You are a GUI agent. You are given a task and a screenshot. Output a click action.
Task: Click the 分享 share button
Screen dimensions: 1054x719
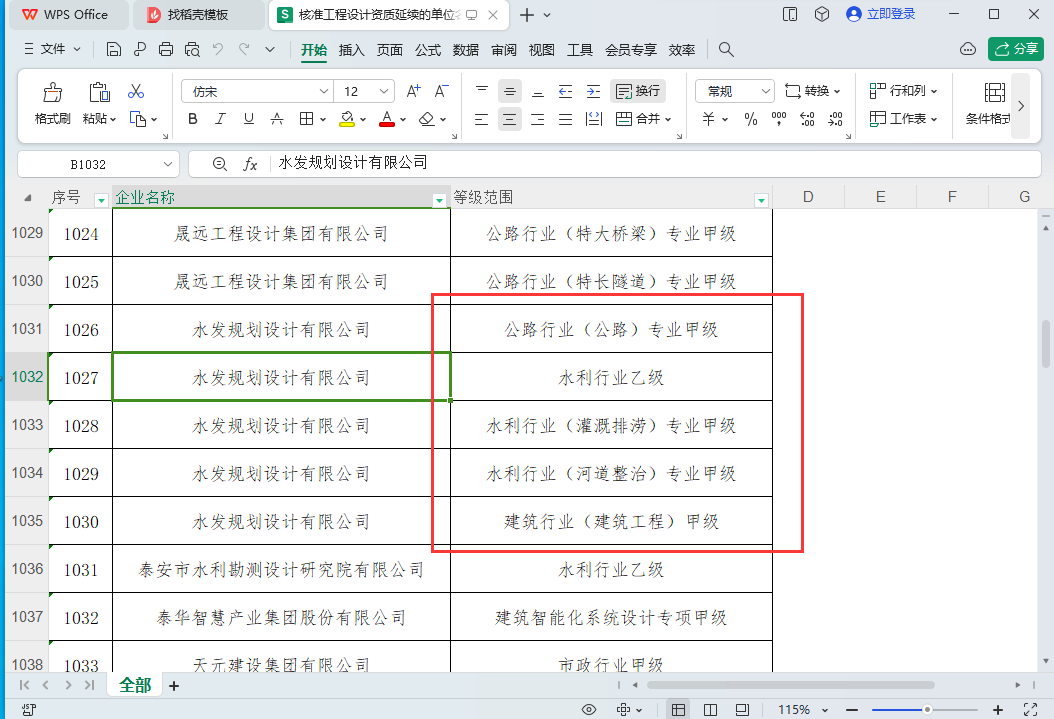pyautogui.click(x=1015, y=48)
